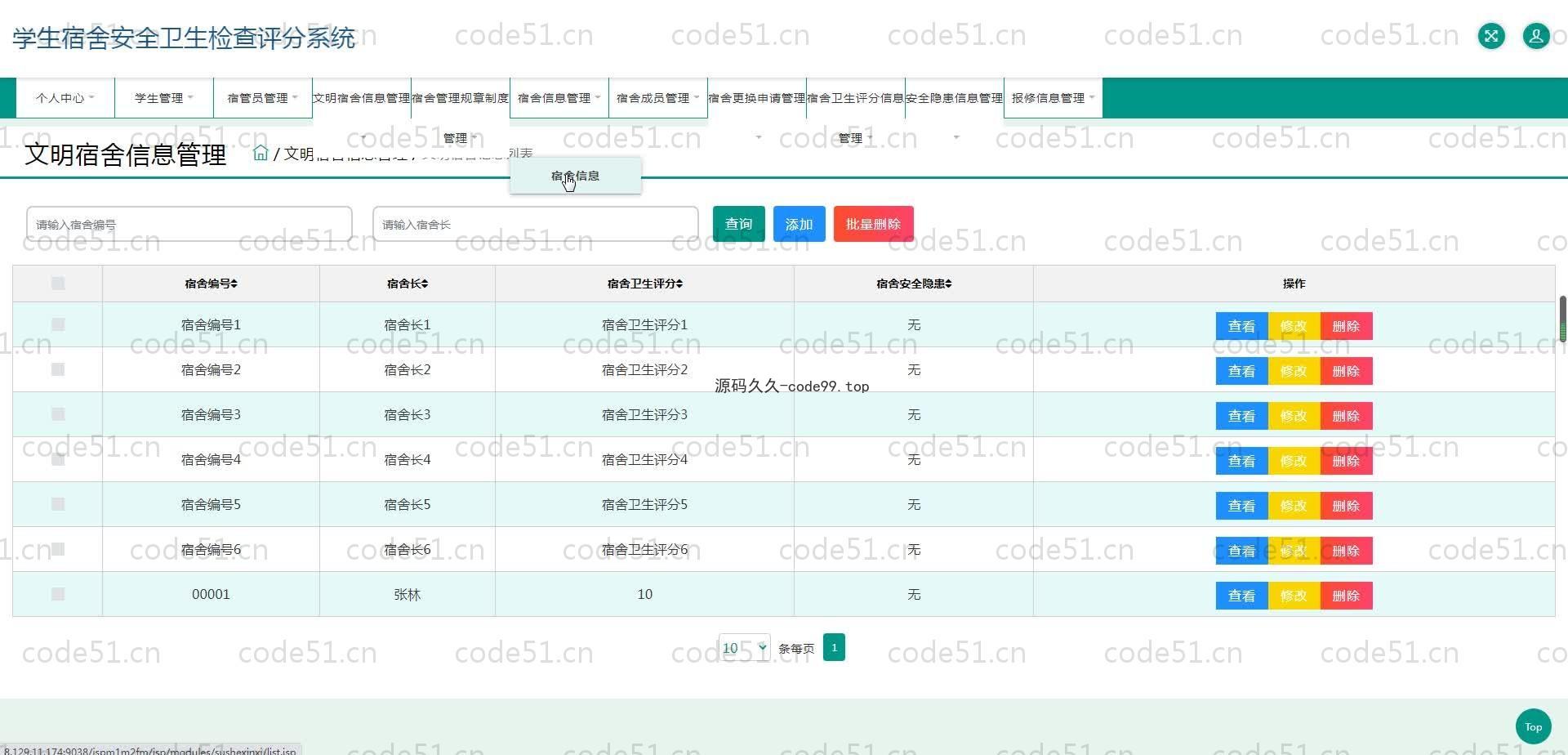
Task: Click the 查询 search button
Action: tap(739, 224)
